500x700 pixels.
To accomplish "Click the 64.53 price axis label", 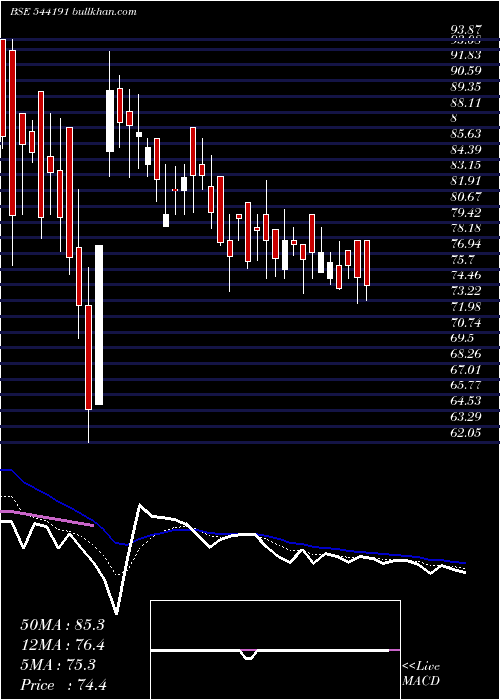I will 466,401.
